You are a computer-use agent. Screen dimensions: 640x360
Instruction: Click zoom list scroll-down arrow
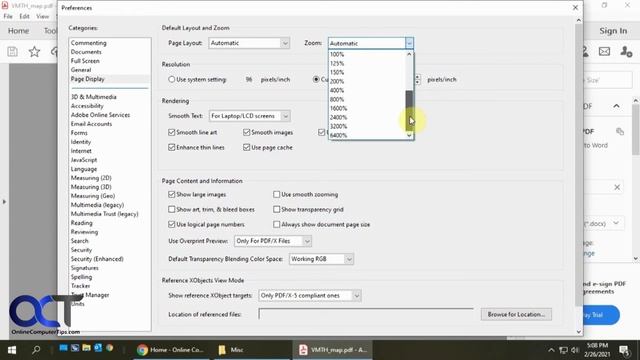409,136
